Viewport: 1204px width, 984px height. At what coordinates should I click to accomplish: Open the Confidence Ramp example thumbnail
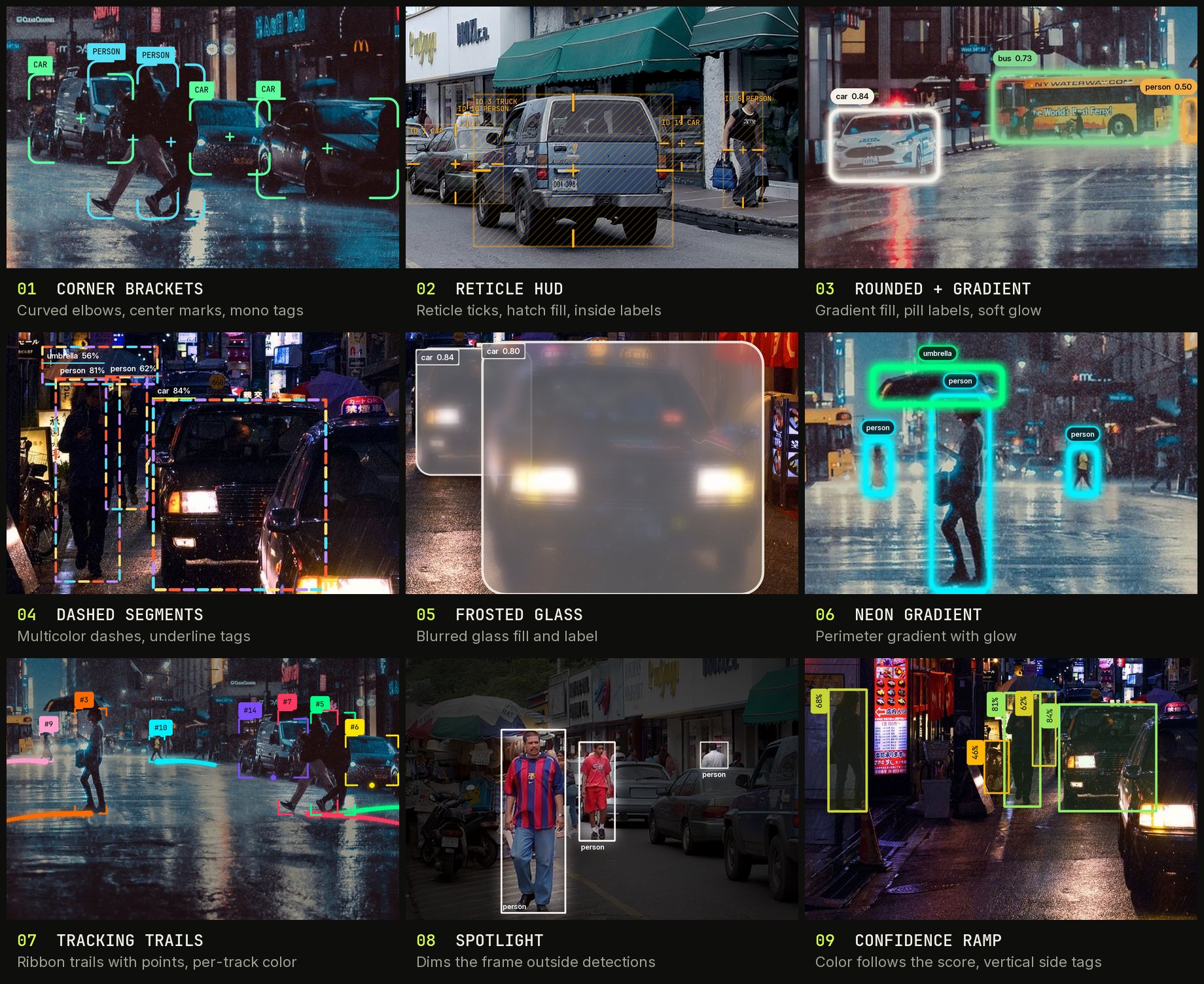[1001, 789]
